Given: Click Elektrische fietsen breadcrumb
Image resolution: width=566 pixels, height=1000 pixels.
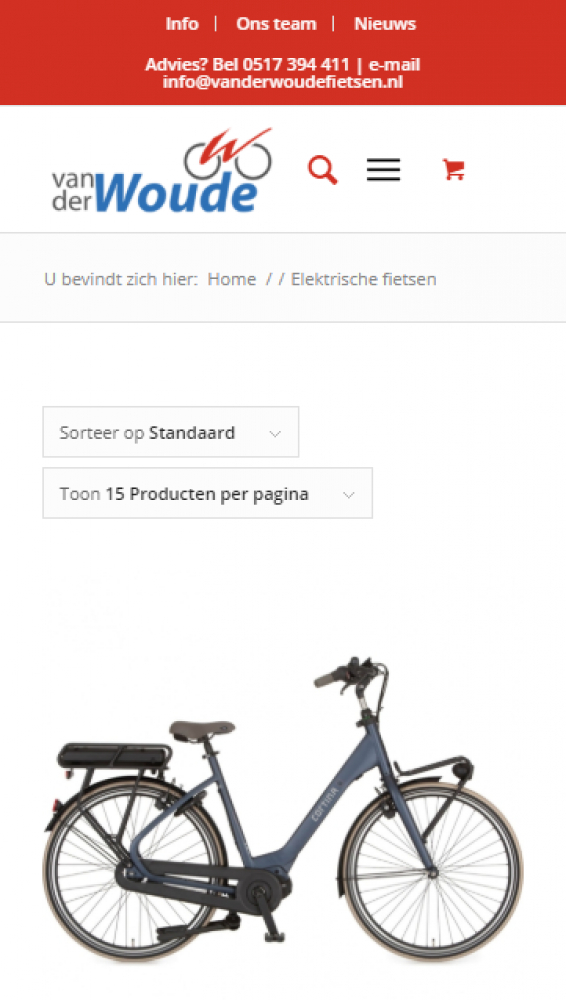Looking at the screenshot, I should 364,279.
